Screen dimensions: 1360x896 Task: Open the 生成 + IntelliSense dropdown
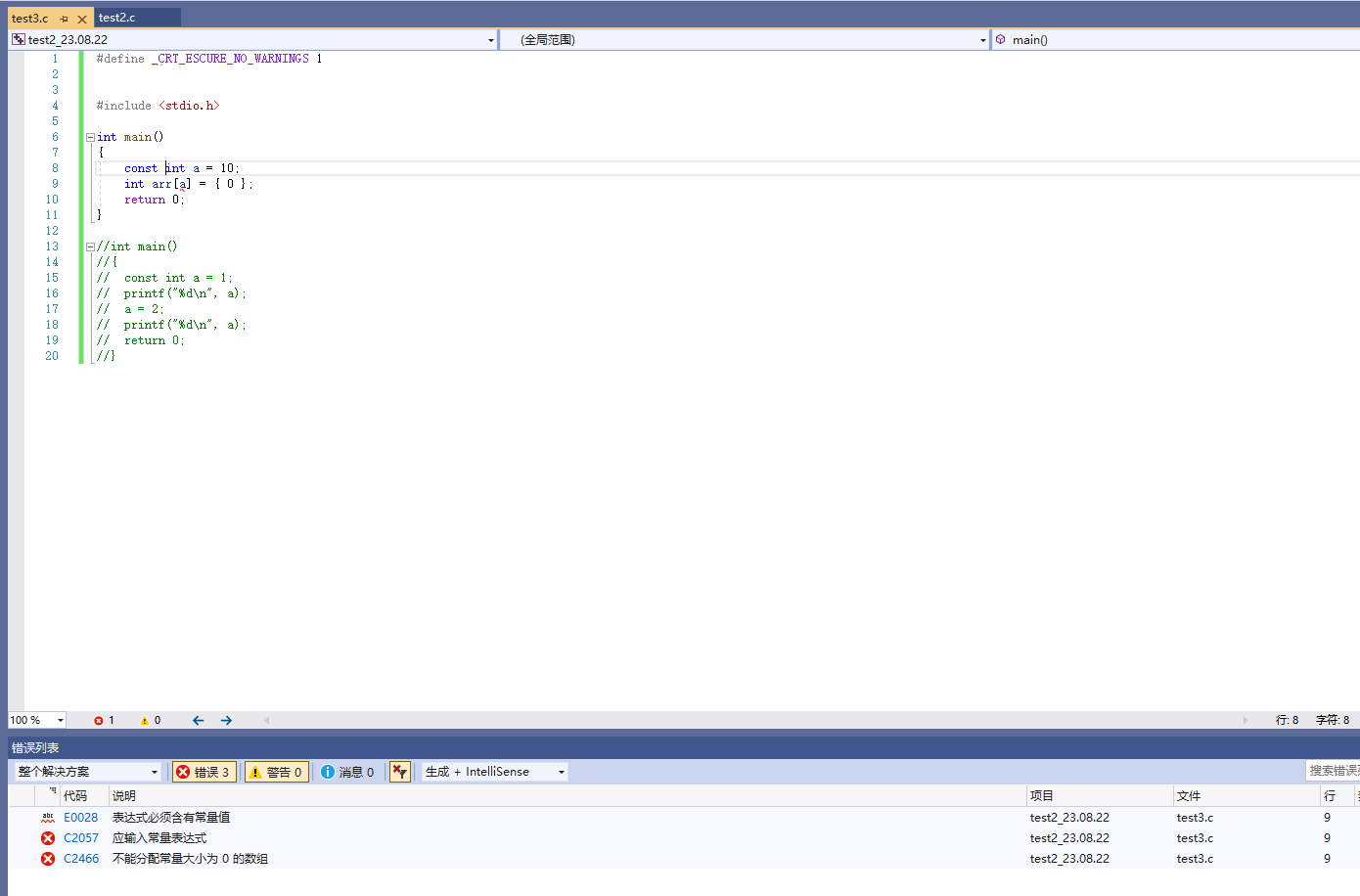coord(494,772)
